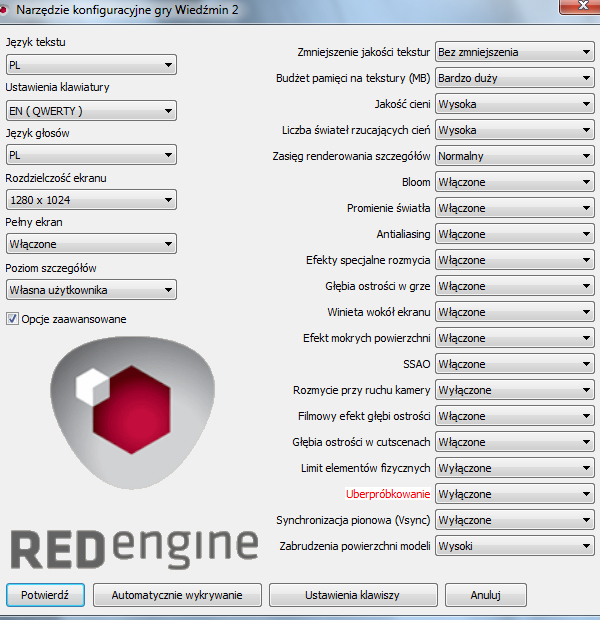Expand the Bloom setting dropdown
Screen dimensions: 600x620
tap(515, 182)
